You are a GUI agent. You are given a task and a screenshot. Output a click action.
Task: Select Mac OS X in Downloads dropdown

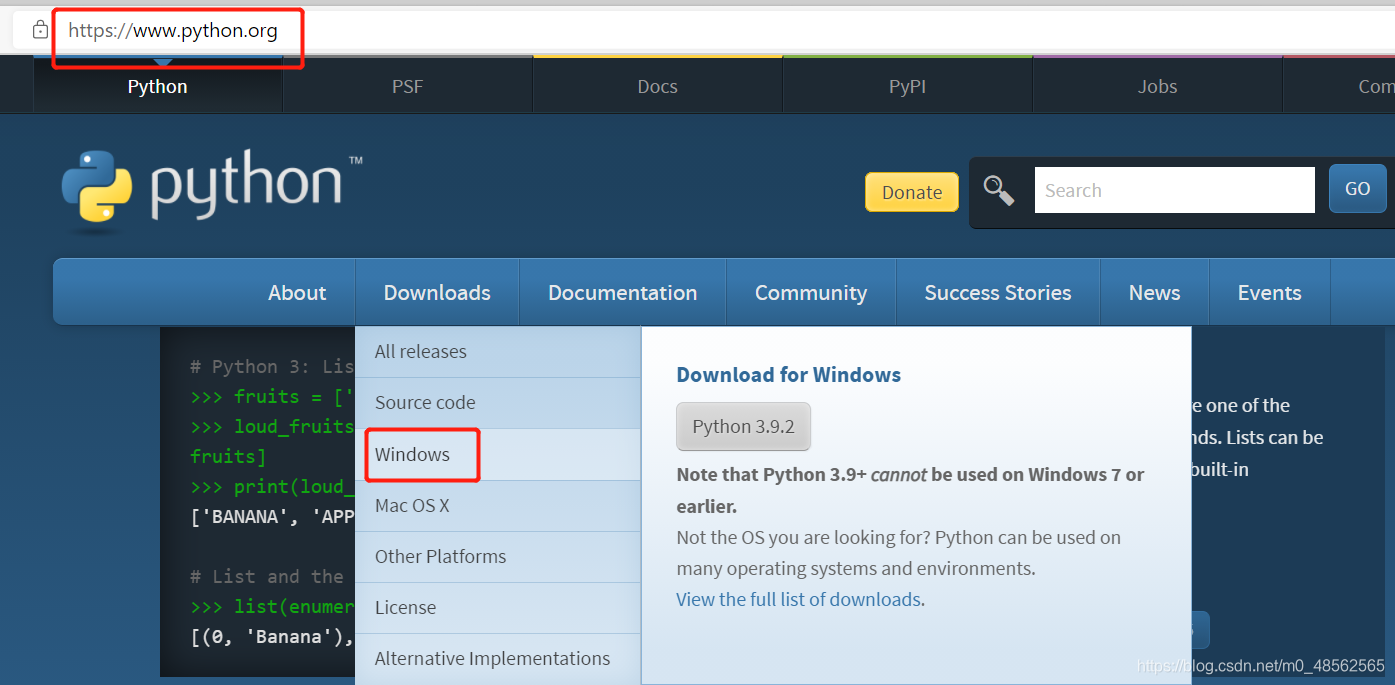coord(498,506)
